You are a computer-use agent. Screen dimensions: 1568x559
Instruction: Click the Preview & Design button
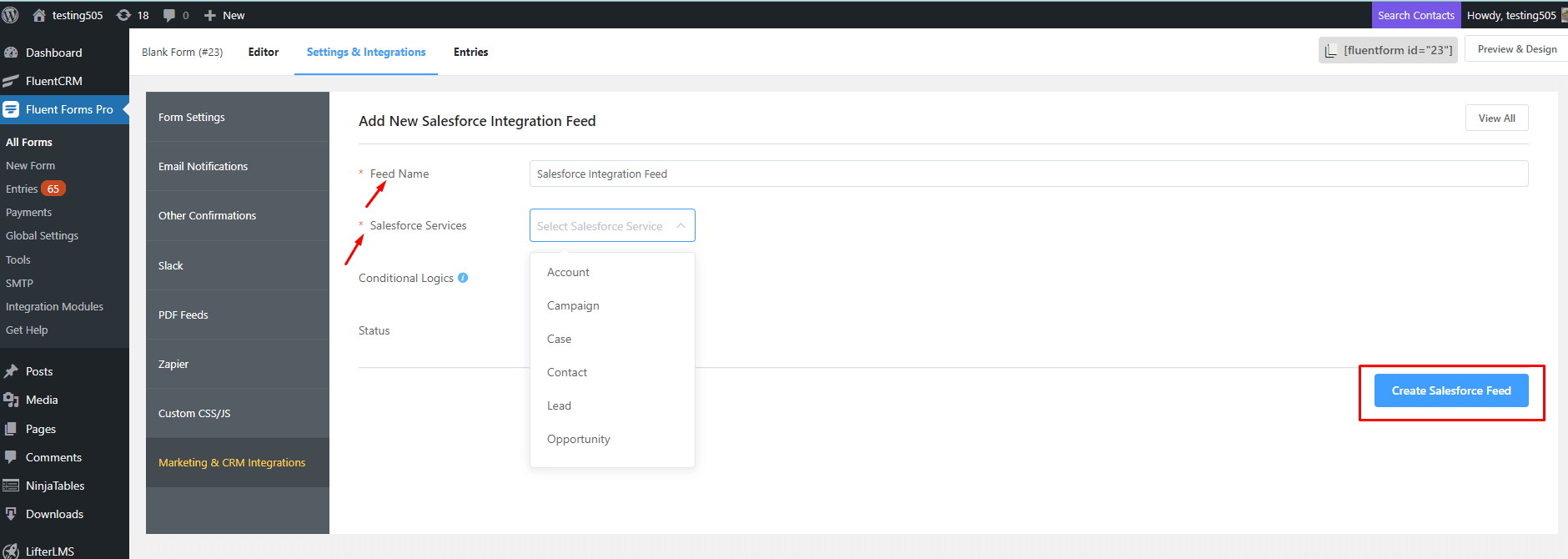click(x=1517, y=49)
